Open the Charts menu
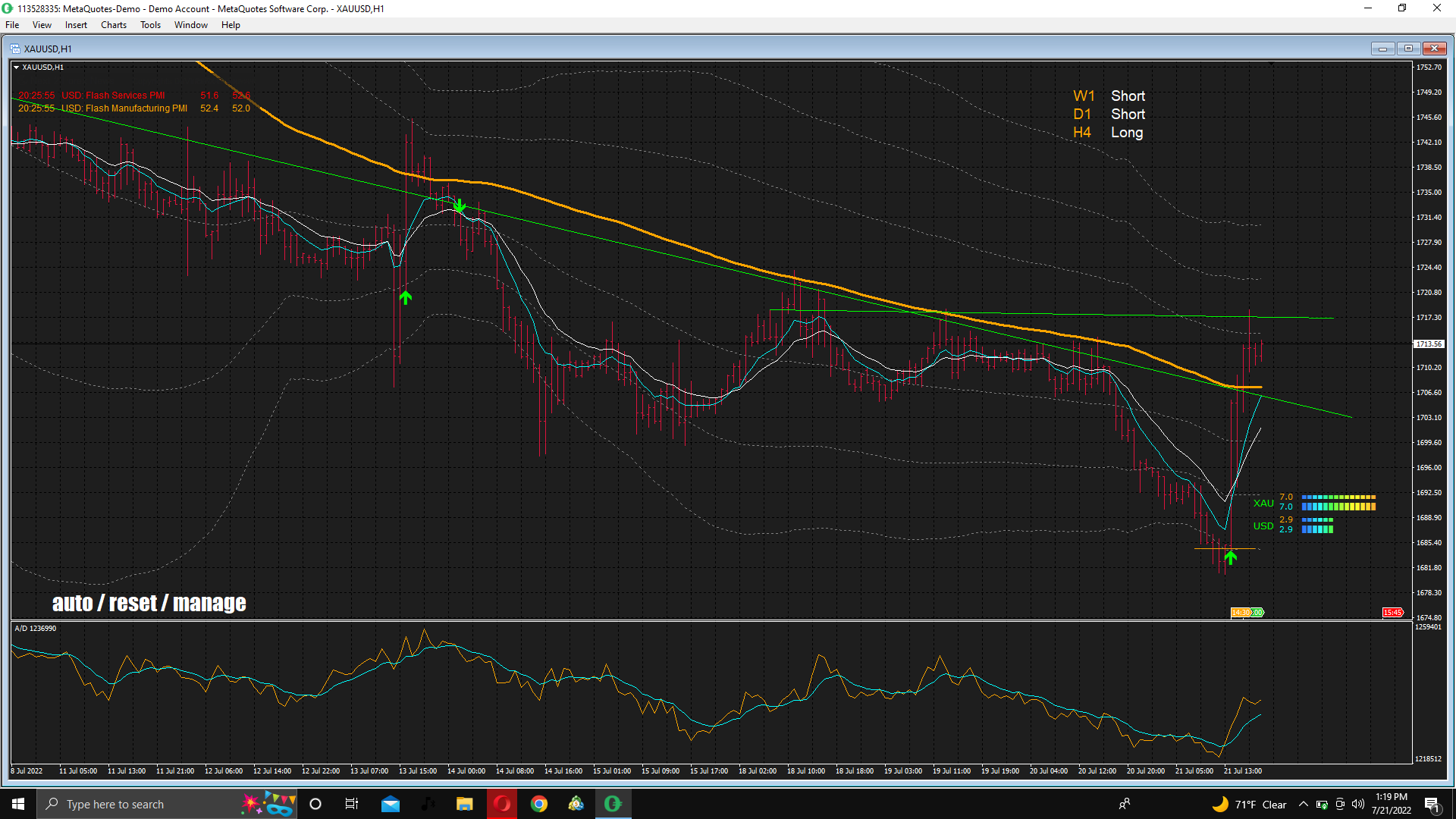This screenshot has width=1456, height=819. (114, 25)
